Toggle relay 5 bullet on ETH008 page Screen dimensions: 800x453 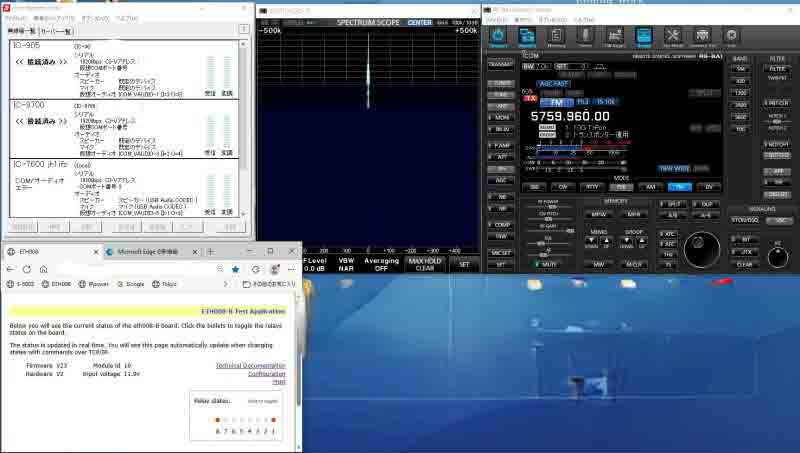pos(242,420)
